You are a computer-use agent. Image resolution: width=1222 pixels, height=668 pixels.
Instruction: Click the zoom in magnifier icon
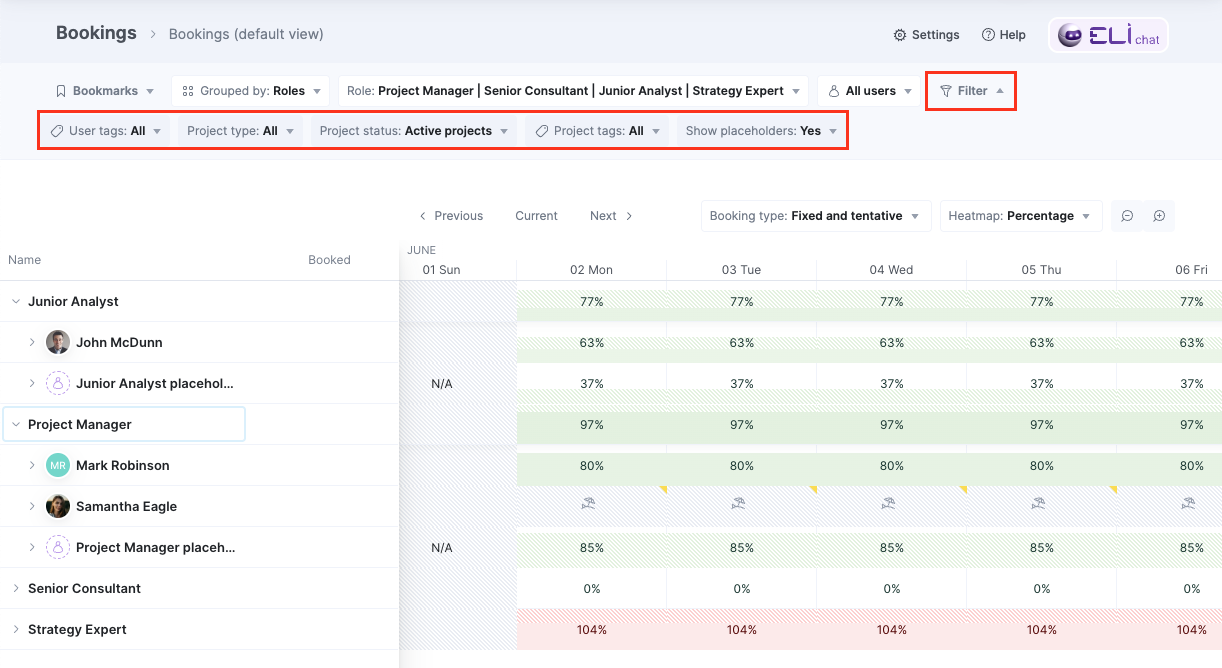1159,216
